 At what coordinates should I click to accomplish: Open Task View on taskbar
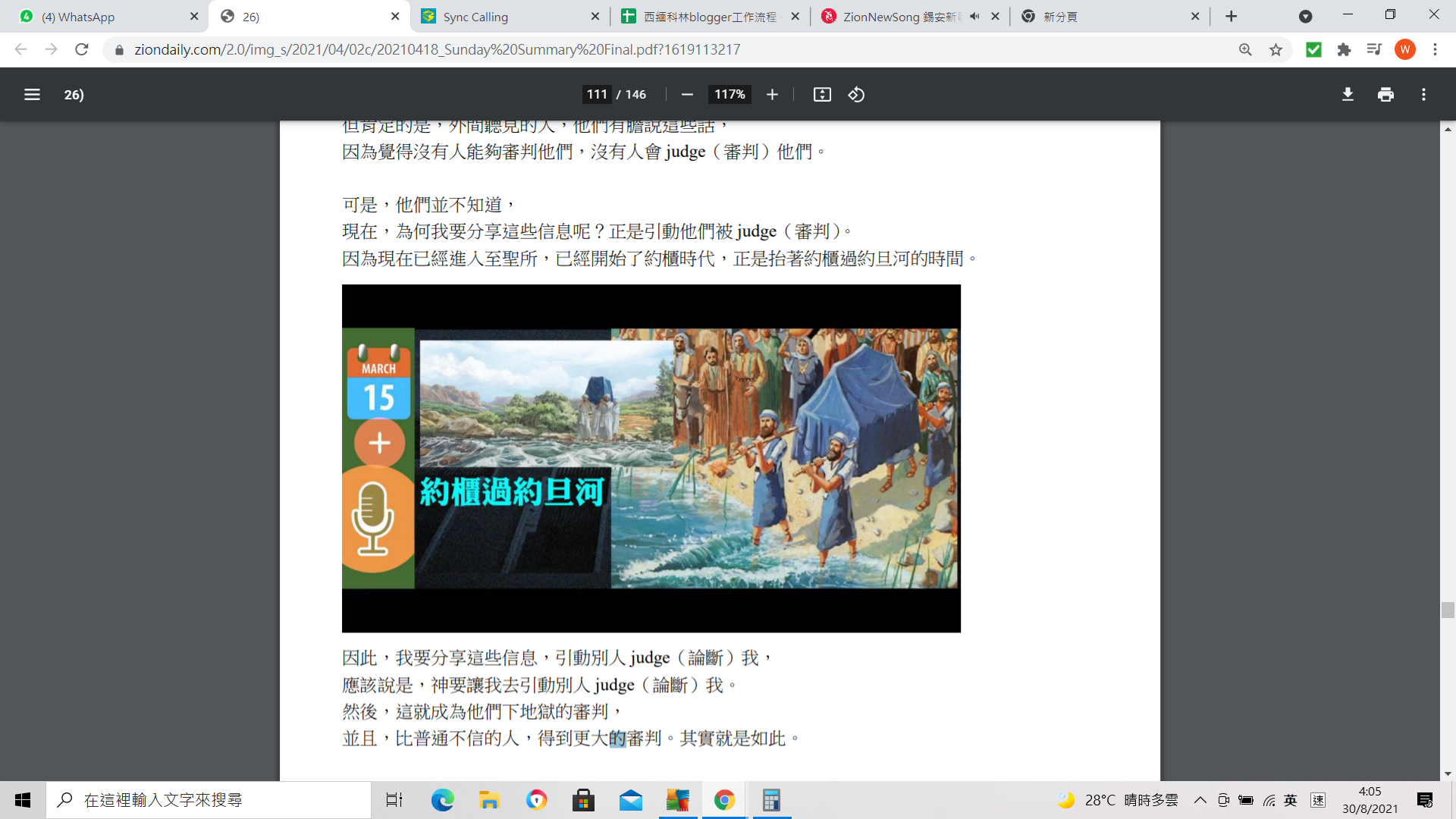pos(394,800)
